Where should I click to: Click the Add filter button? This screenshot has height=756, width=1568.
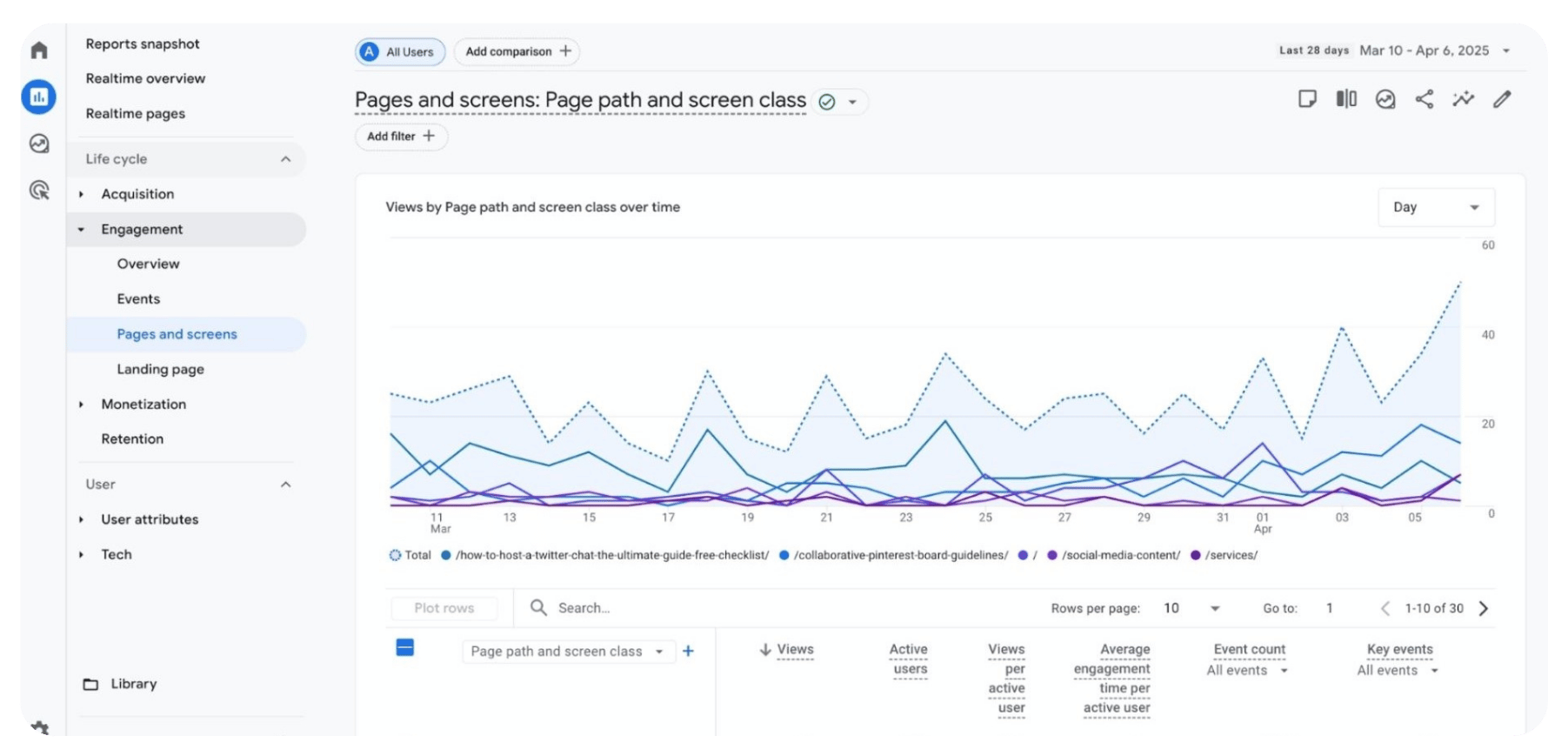(x=401, y=137)
